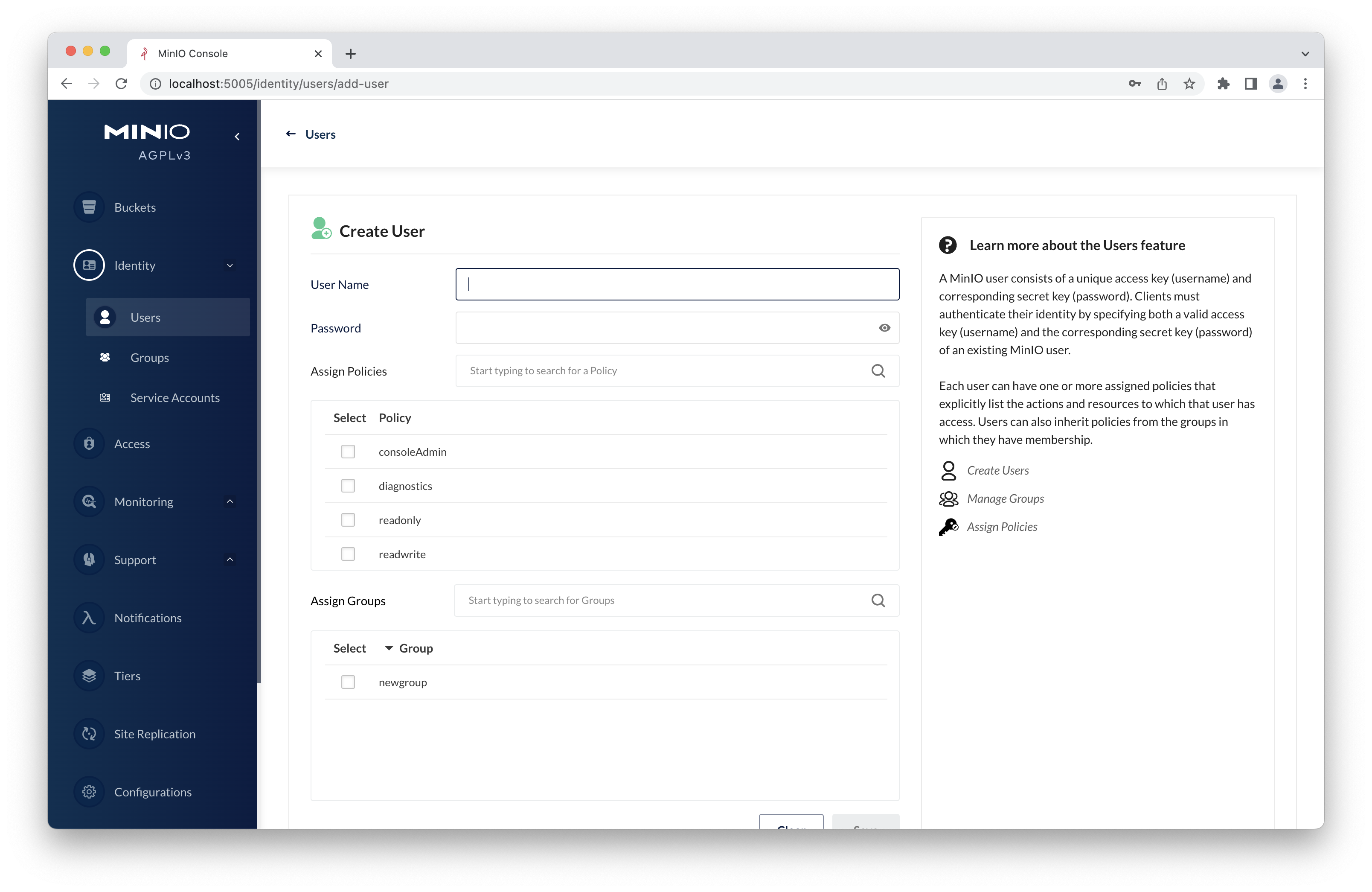Click the policy search magnifier icon
Image resolution: width=1372 pixels, height=892 pixels.
(x=878, y=371)
